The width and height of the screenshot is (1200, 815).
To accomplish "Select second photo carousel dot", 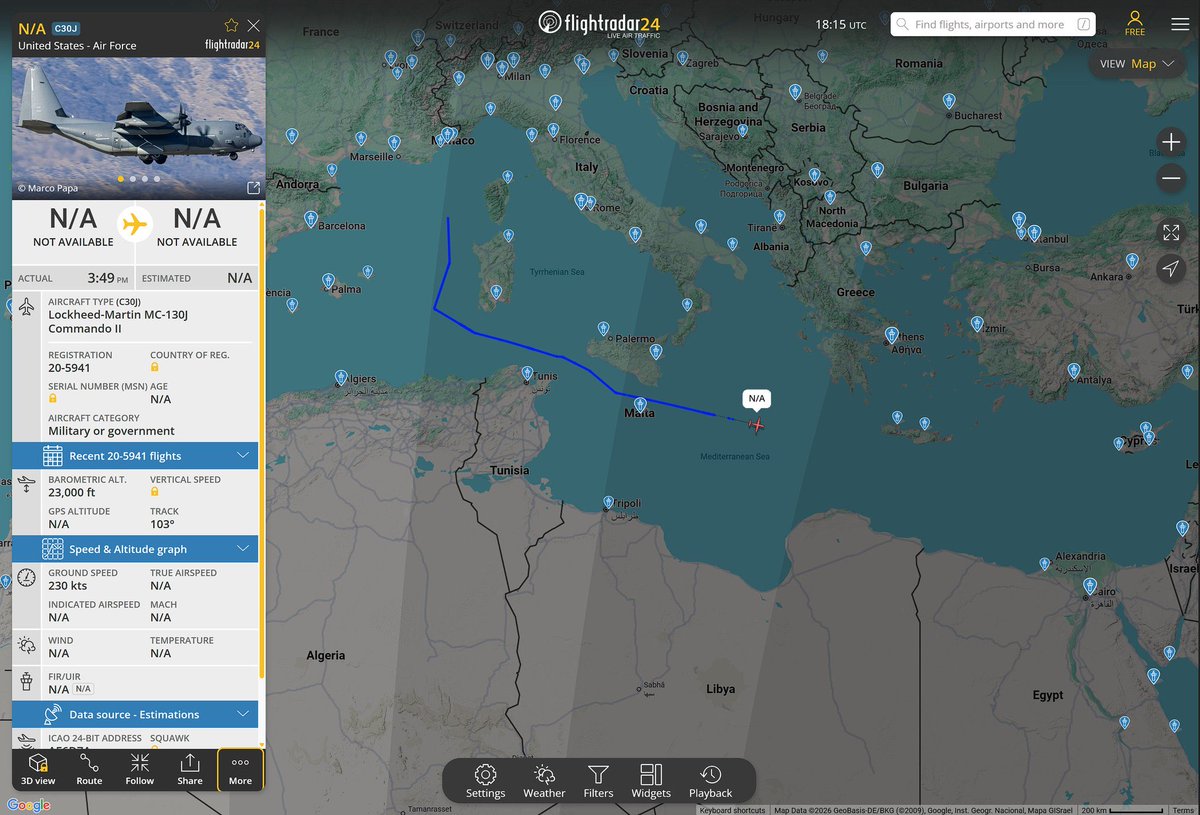I will point(133,179).
